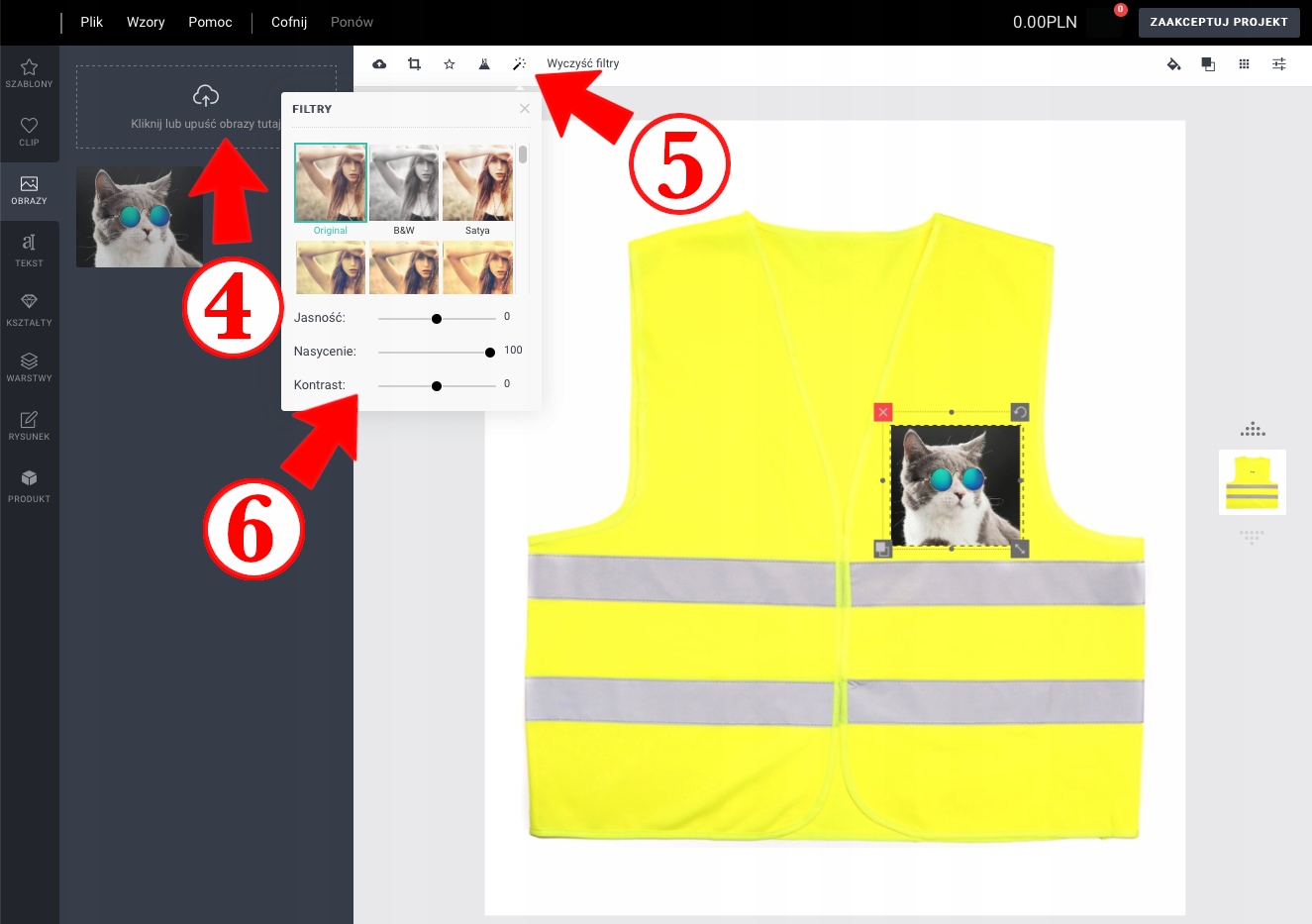The height and width of the screenshot is (924, 1312).
Task: Click the Kontrast contrast slider
Action: tap(437, 386)
